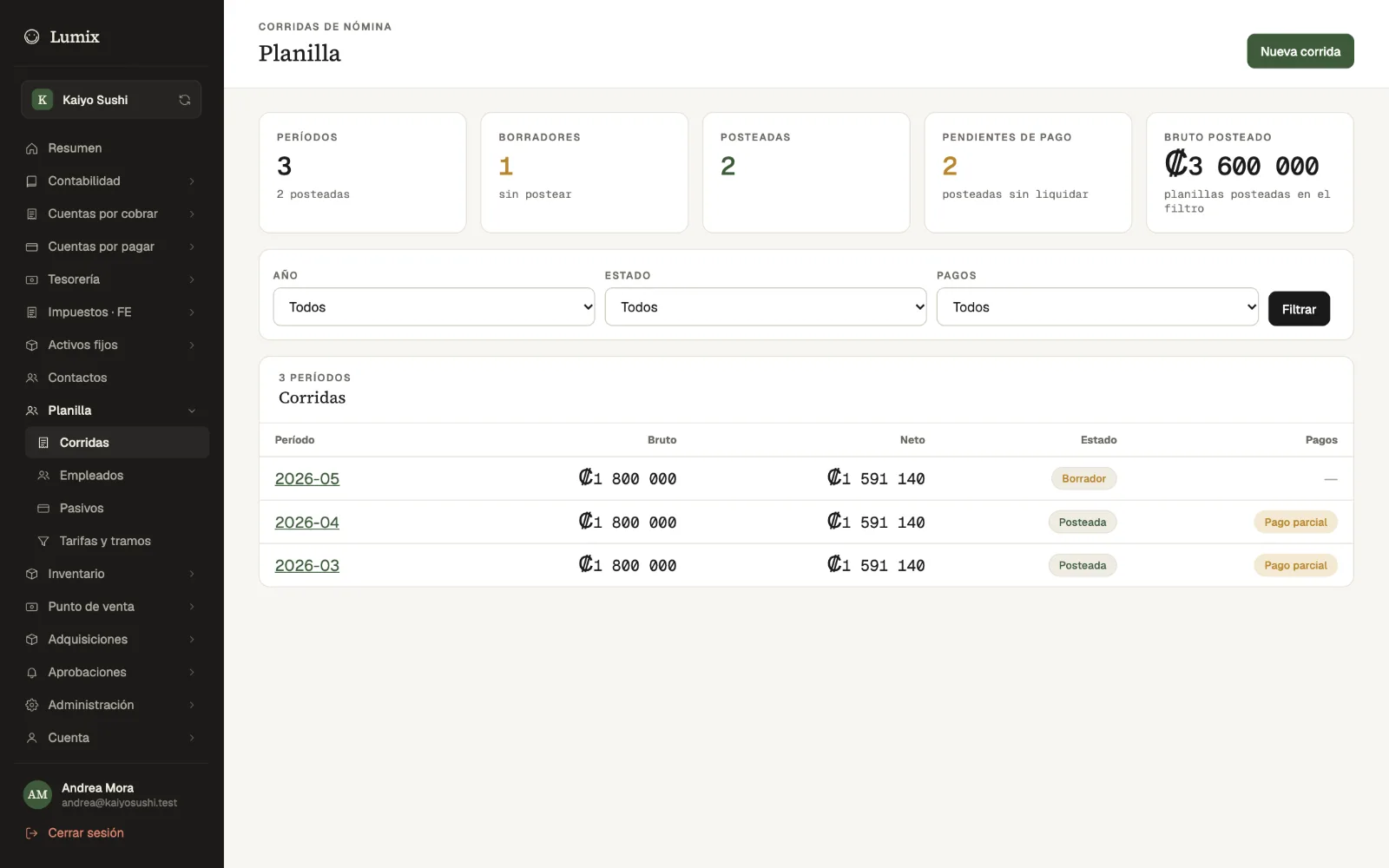Image resolution: width=1389 pixels, height=868 pixels.
Task: Click Andrea Mora user name
Action: (97, 788)
